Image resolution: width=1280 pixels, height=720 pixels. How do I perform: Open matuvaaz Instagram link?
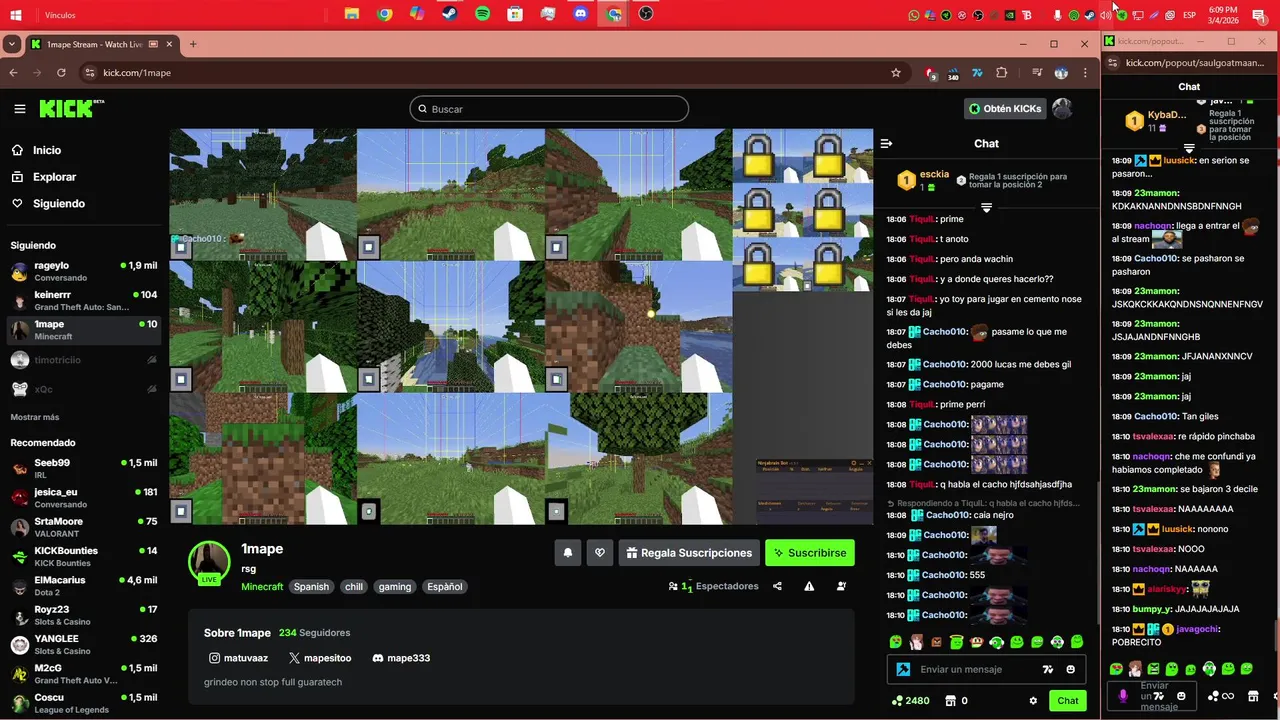[x=238, y=658]
